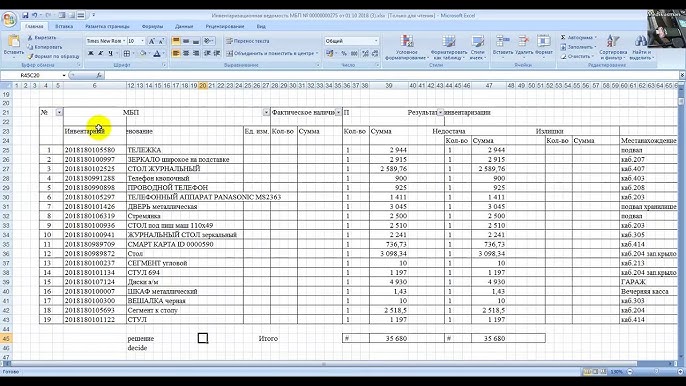Open filter dropdown on Фактическое наличие header

point(338,112)
